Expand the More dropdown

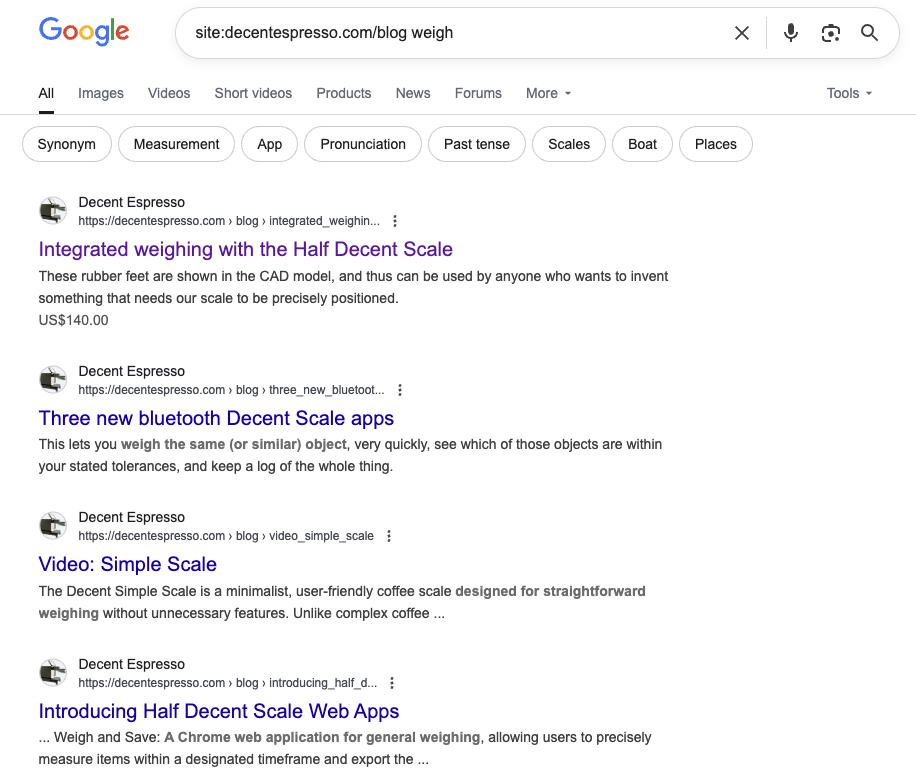[548, 93]
